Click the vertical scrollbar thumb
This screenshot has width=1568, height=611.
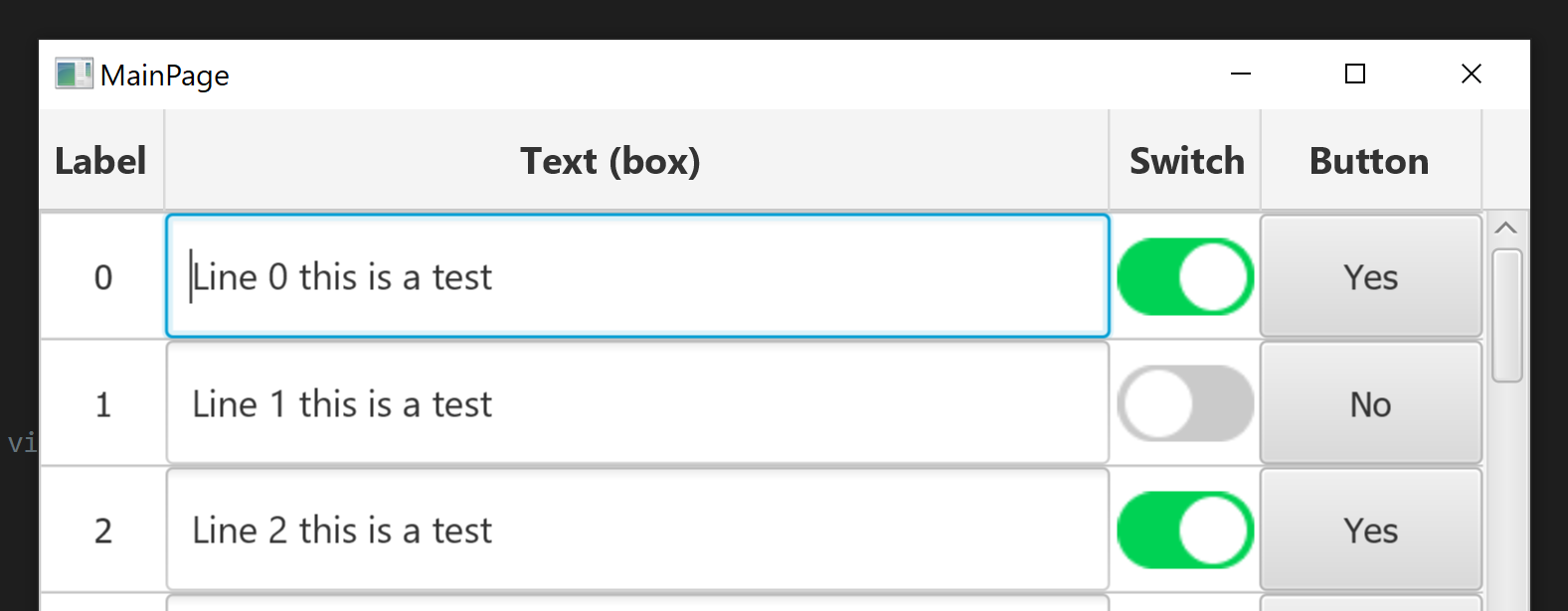(x=1506, y=316)
